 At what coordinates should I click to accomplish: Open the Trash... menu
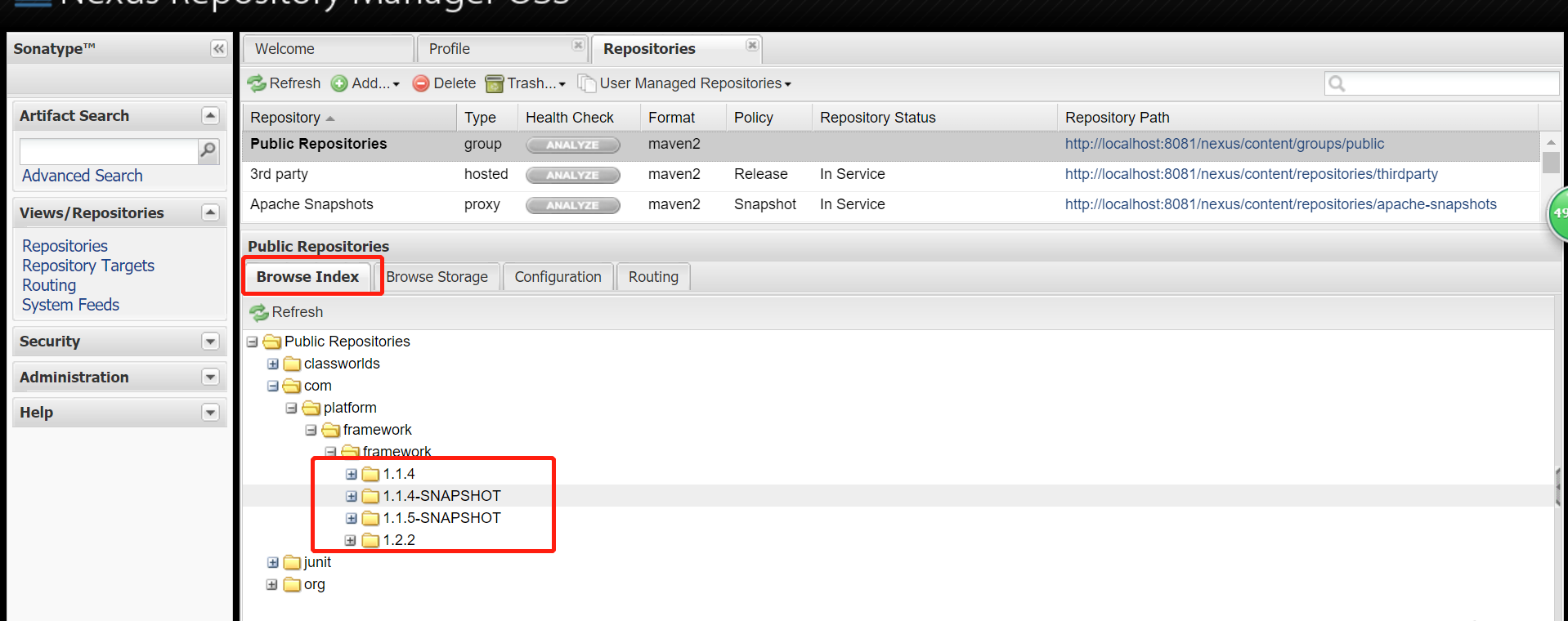526,83
